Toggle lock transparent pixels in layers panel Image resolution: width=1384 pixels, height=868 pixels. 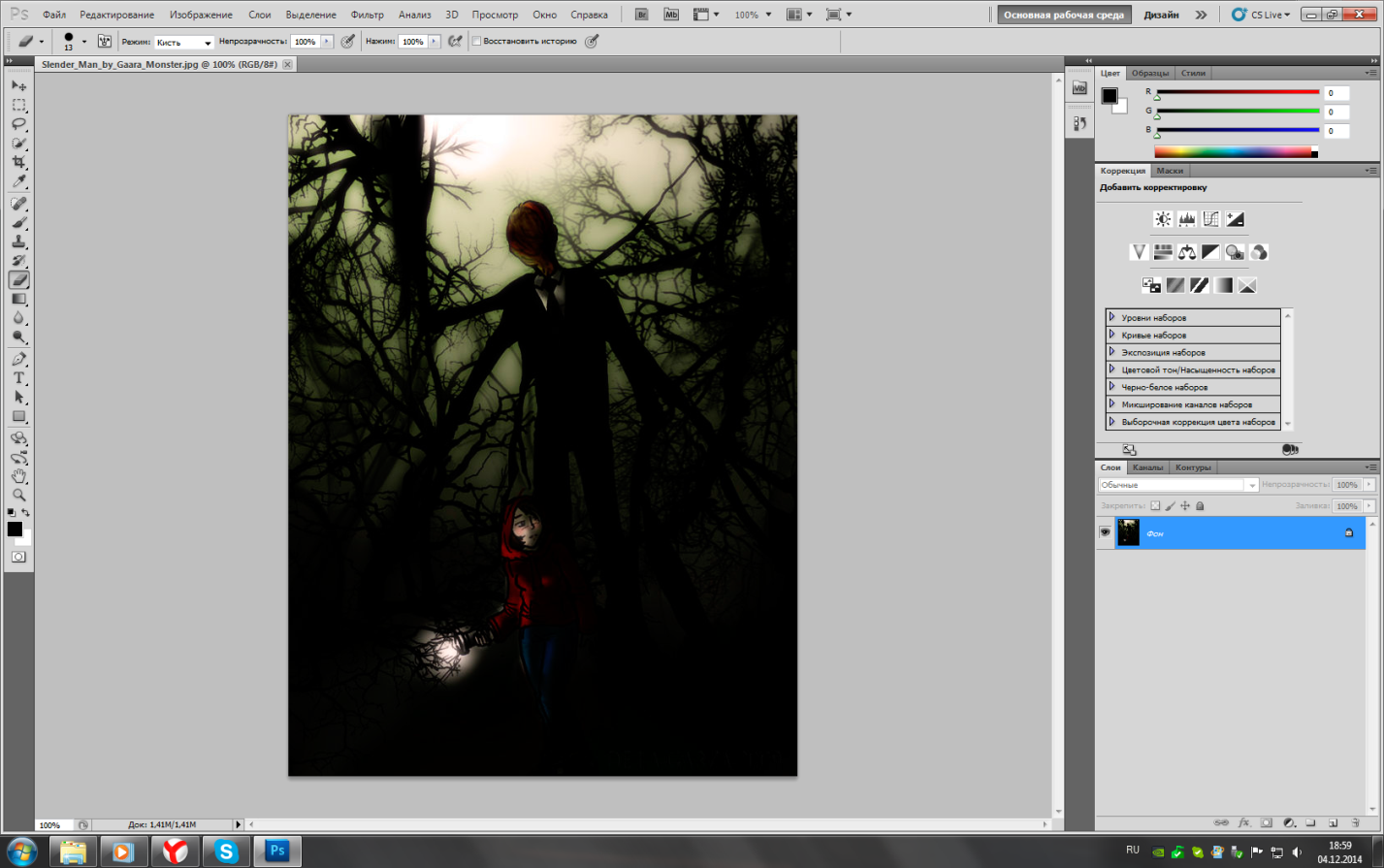tap(1156, 506)
